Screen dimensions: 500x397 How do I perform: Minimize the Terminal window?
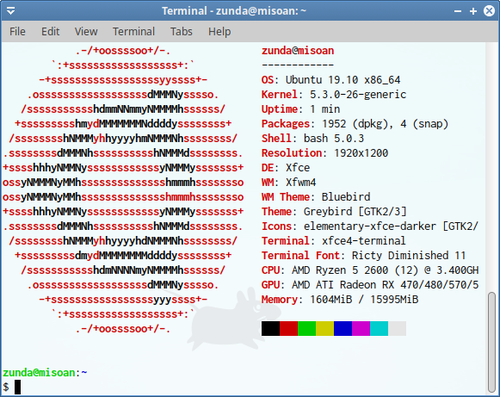point(458,11)
